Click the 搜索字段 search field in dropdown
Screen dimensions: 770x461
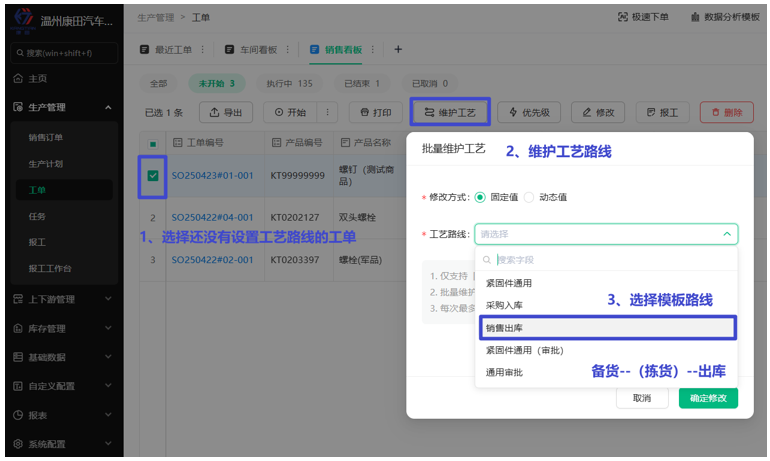click(x=606, y=260)
